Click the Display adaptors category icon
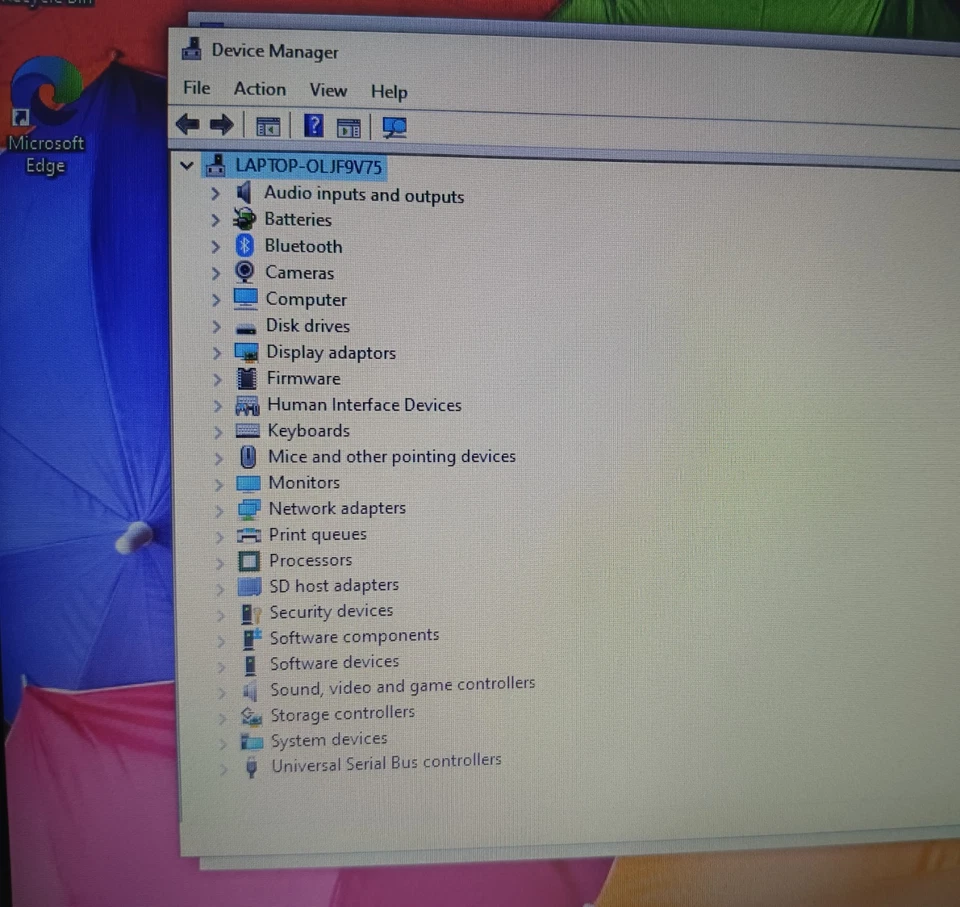The width and height of the screenshot is (960, 907). pyautogui.click(x=247, y=352)
